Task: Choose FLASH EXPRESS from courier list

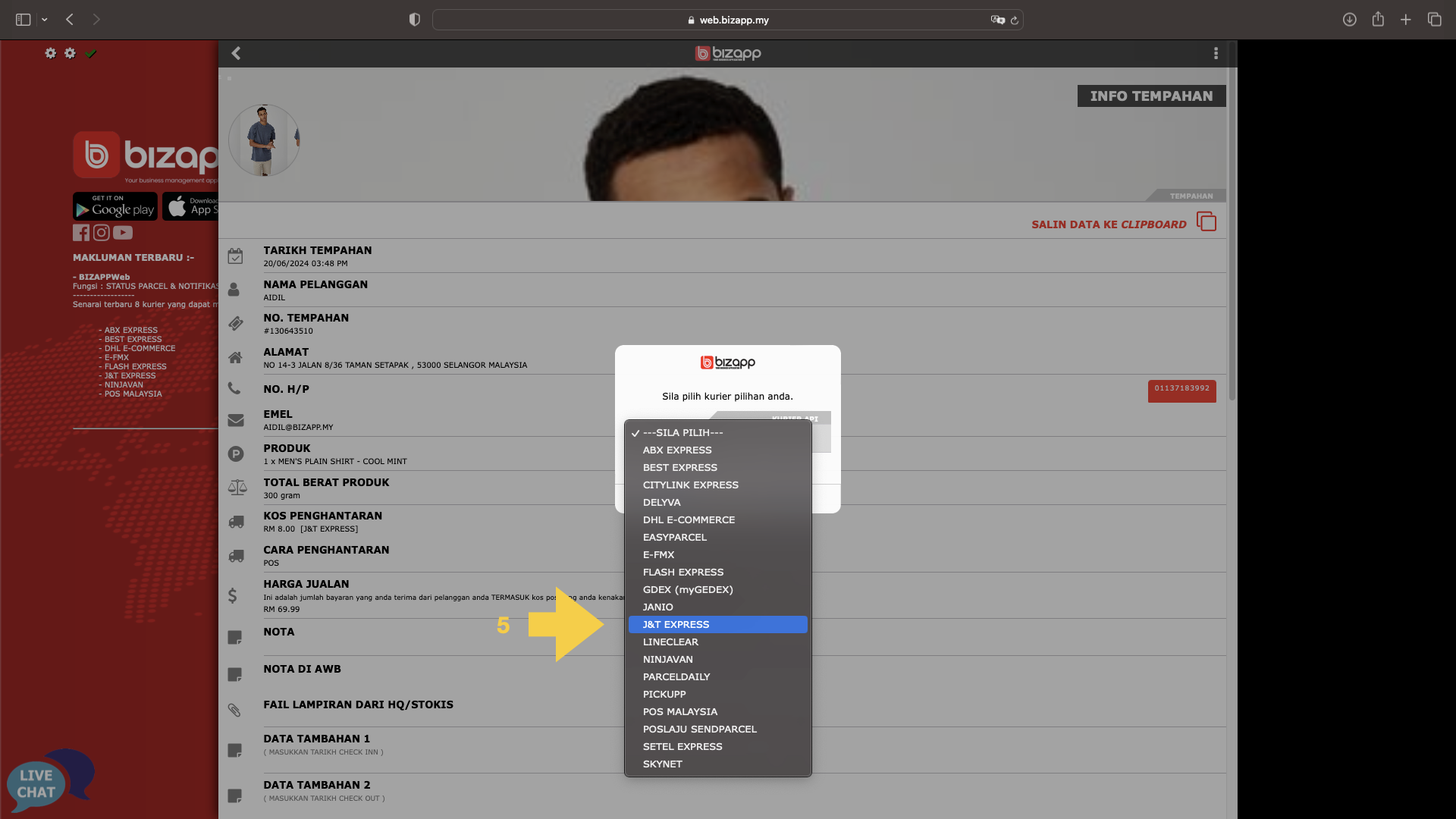Action: click(718, 572)
